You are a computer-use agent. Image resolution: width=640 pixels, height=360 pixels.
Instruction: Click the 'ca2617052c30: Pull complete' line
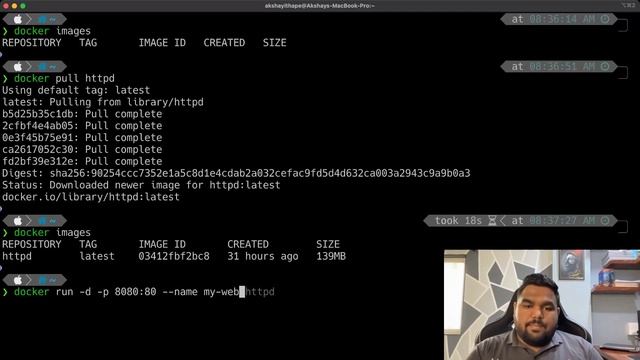coord(82,149)
